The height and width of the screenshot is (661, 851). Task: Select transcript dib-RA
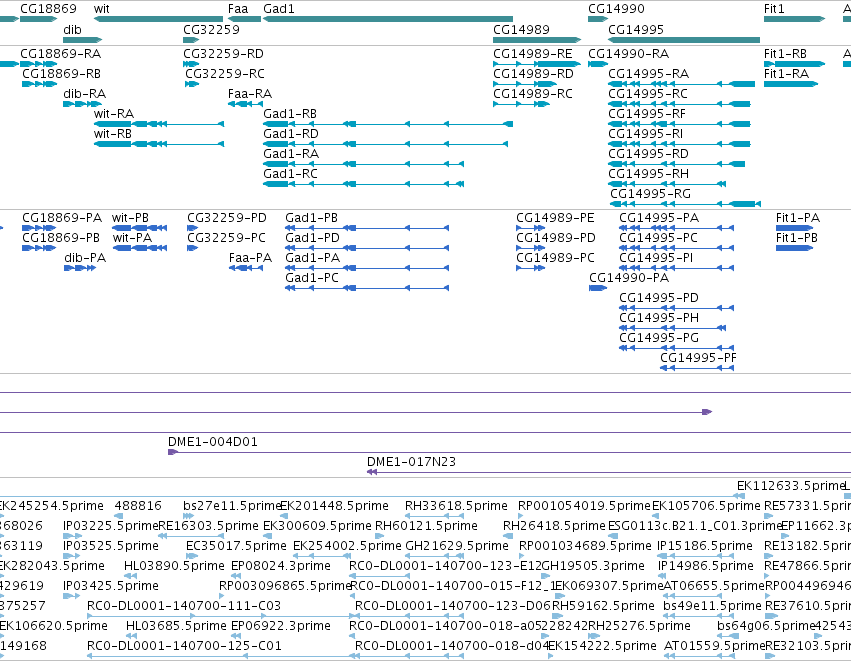[x=82, y=104]
